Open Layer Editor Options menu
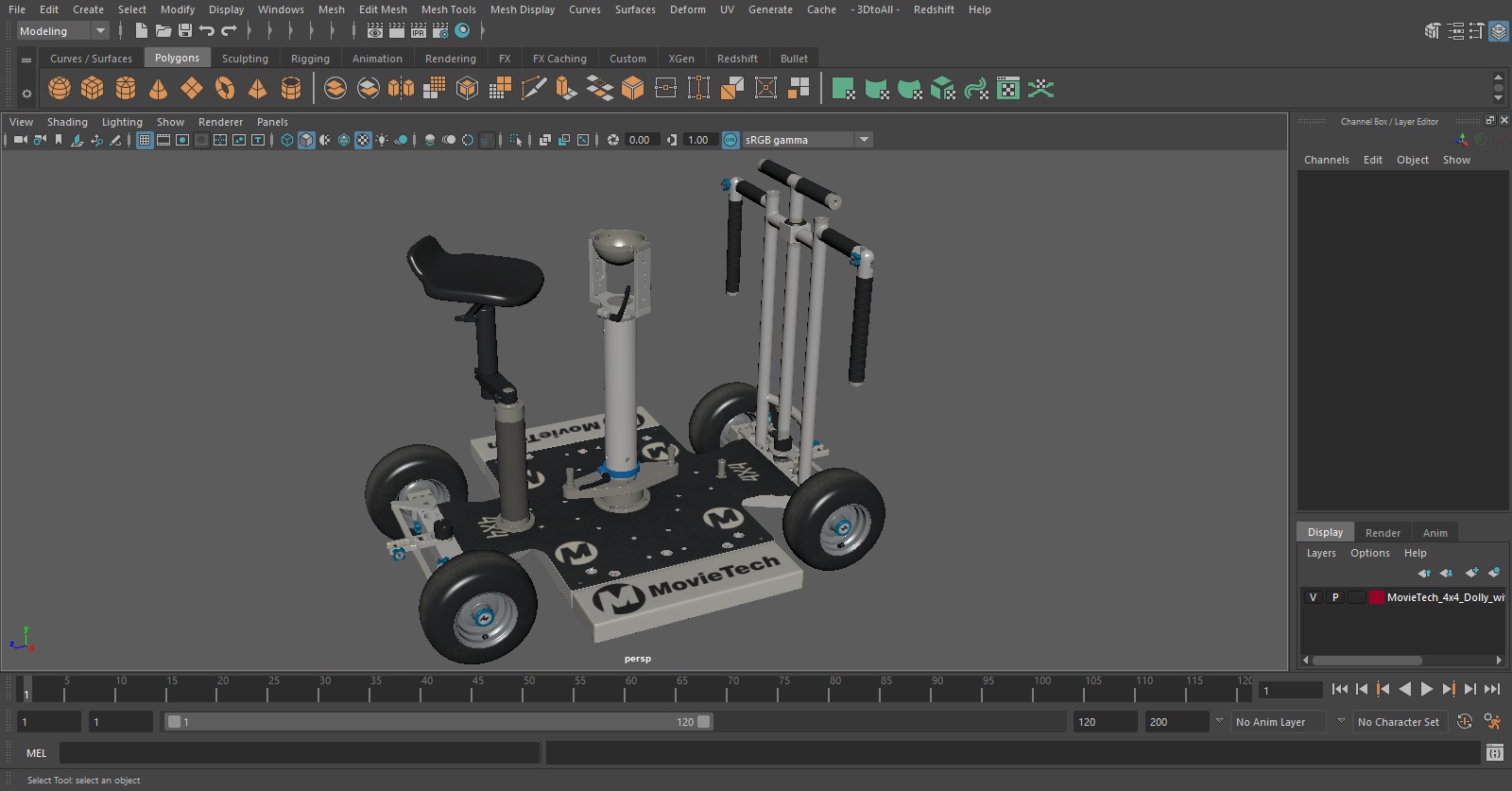 [x=1369, y=553]
